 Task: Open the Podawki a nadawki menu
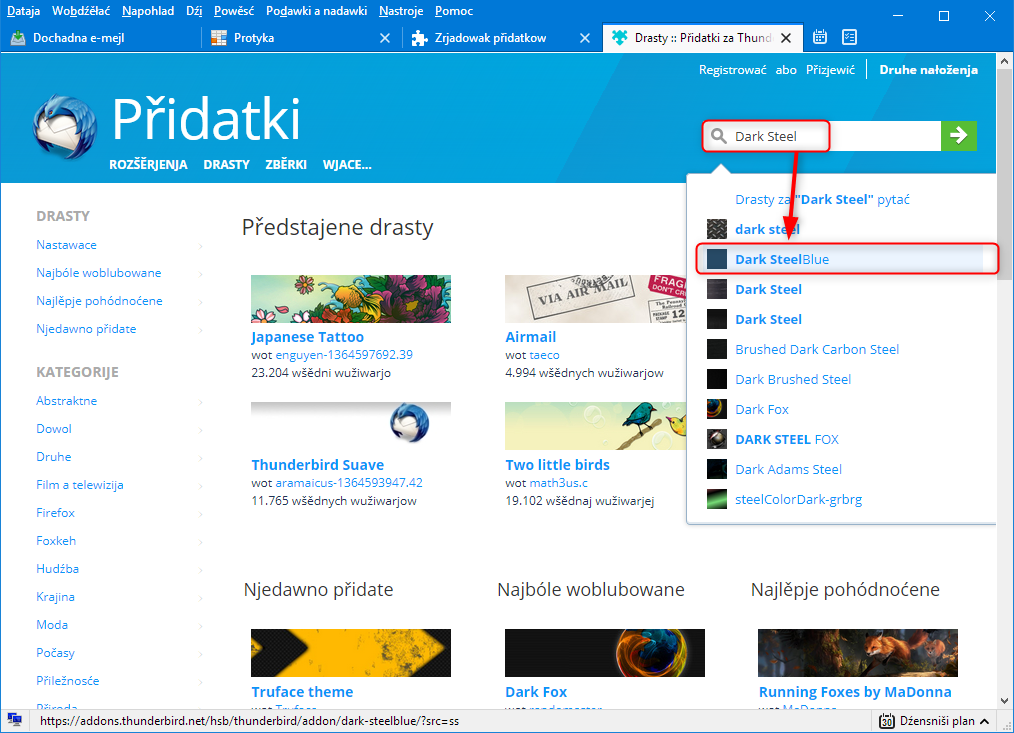pyautogui.click(x=316, y=11)
